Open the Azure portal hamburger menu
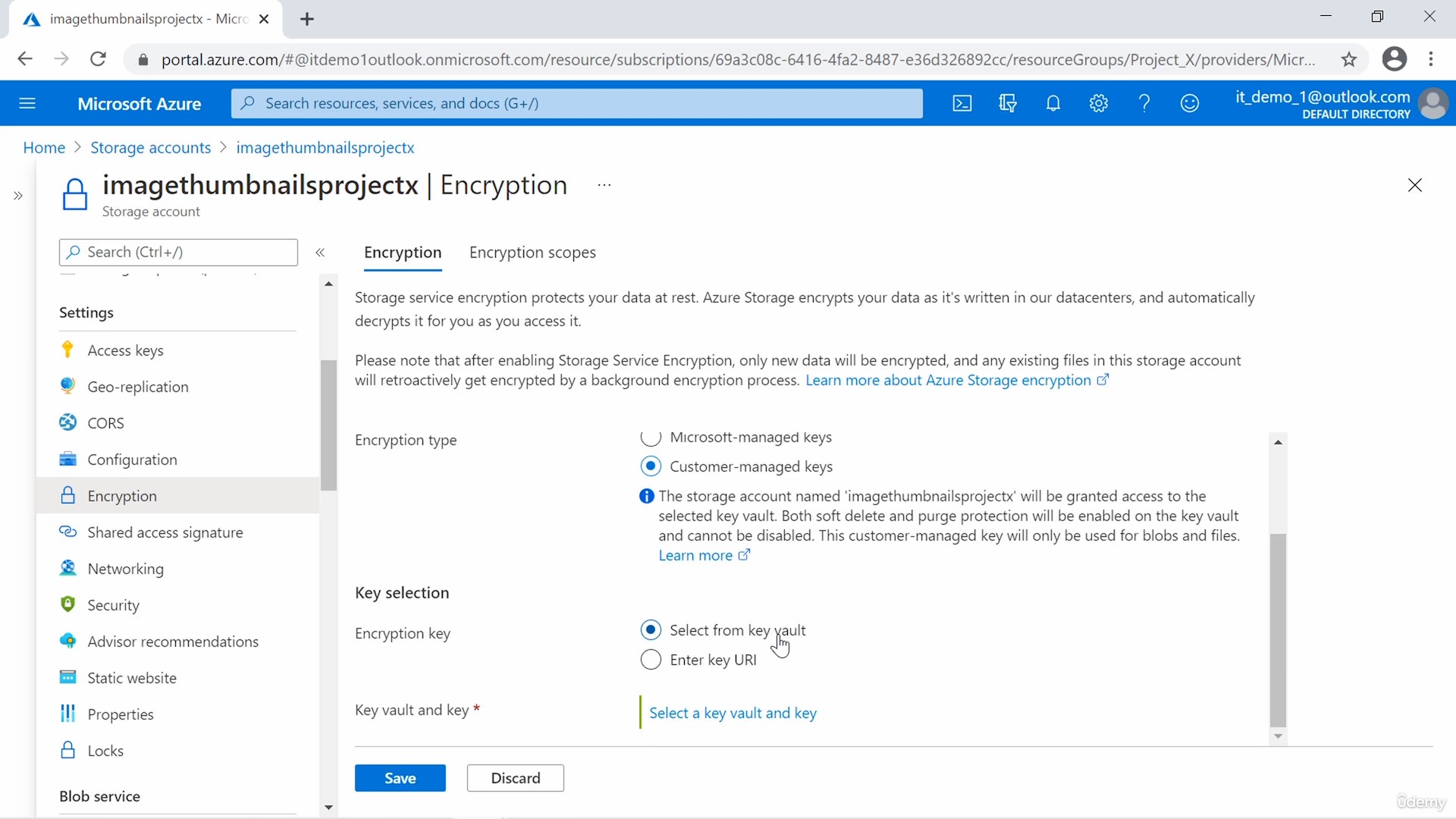Image resolution: width=1456 pixels, height=819 pixels. tap(27, 103)
